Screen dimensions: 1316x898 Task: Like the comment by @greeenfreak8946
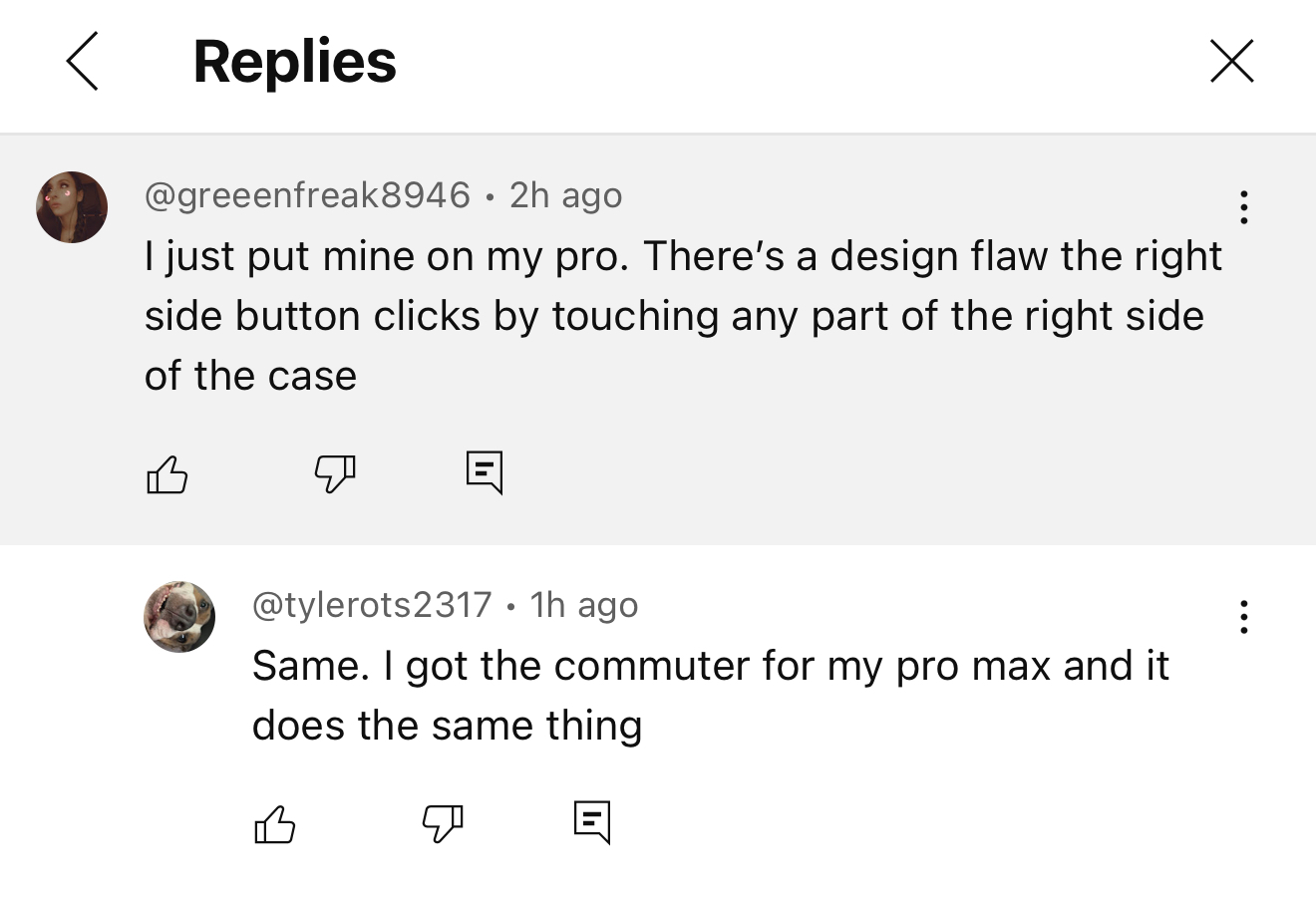tap(167, 473)
